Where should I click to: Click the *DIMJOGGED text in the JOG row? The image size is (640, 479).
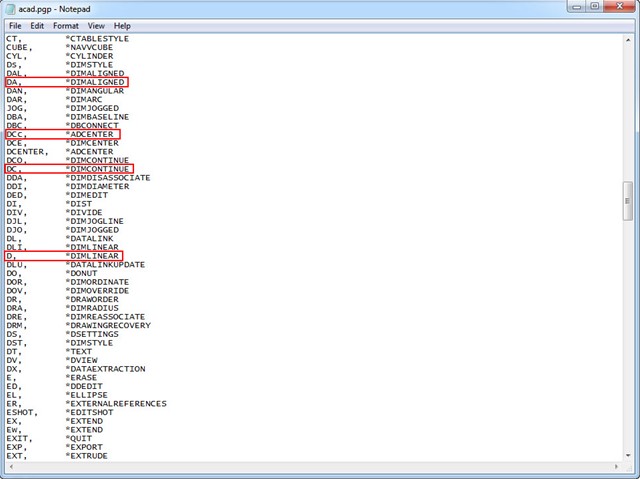click(92, 108)
